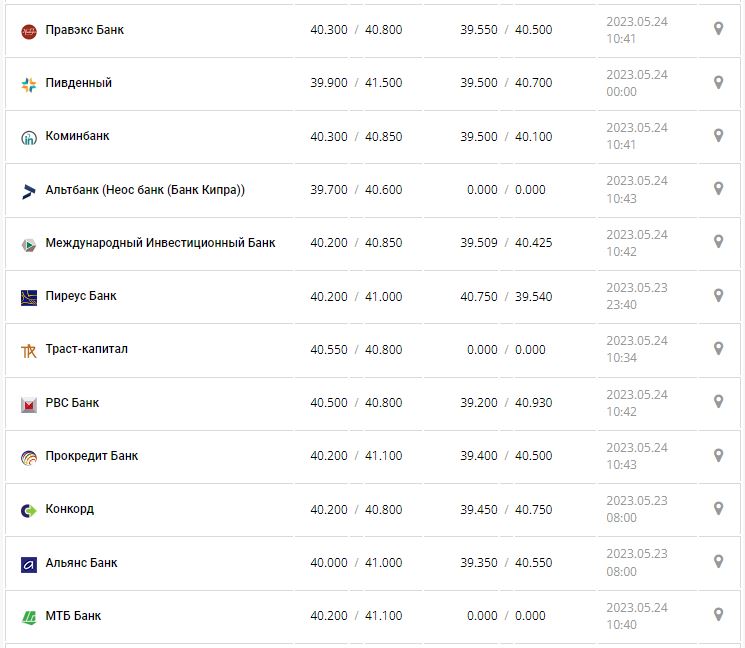
Task: Open map pin for Альянс Банк
Action: (x=718, y=562)
